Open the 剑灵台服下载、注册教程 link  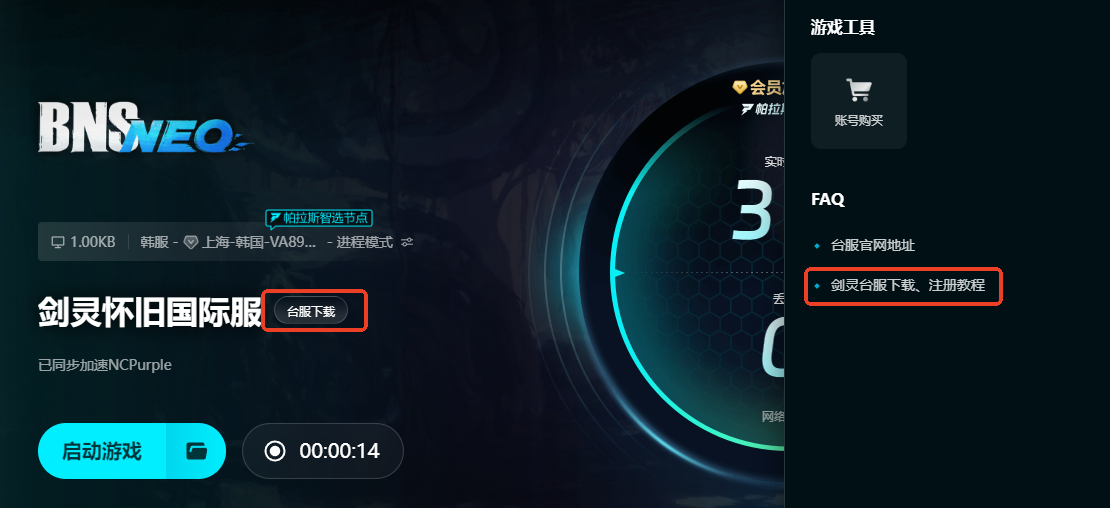[908, 286]
